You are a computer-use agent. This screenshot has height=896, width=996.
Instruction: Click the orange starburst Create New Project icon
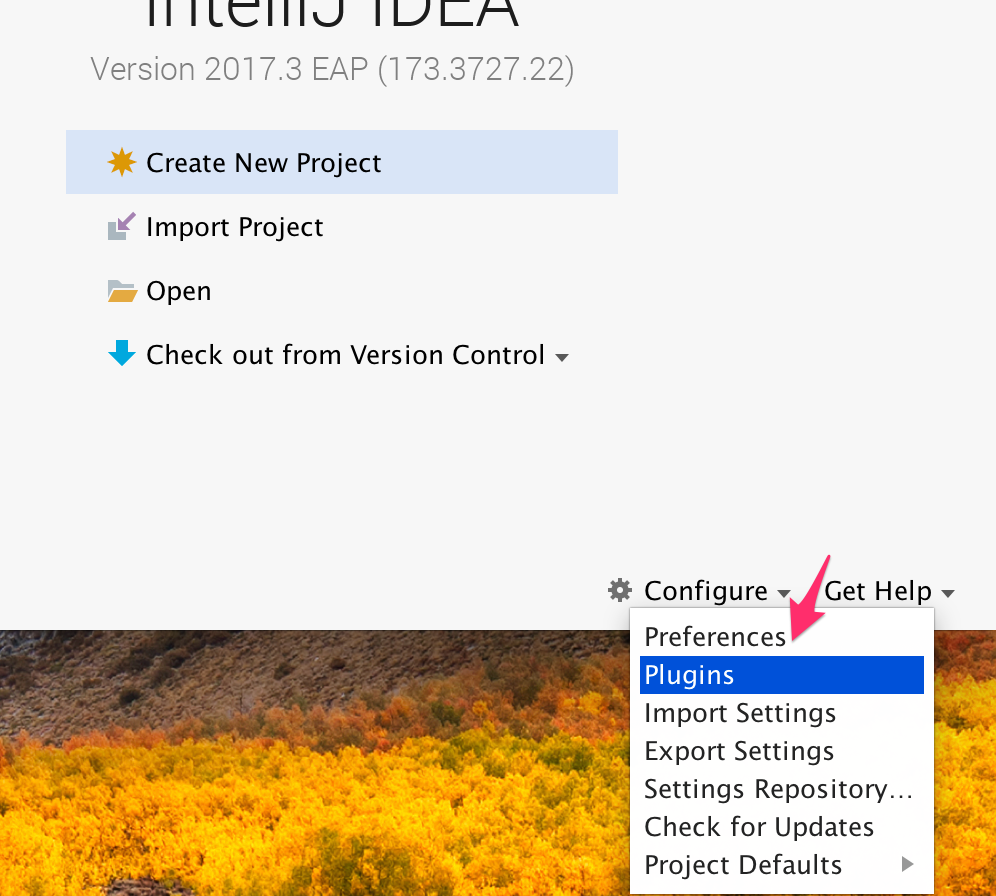coord(121,162)
